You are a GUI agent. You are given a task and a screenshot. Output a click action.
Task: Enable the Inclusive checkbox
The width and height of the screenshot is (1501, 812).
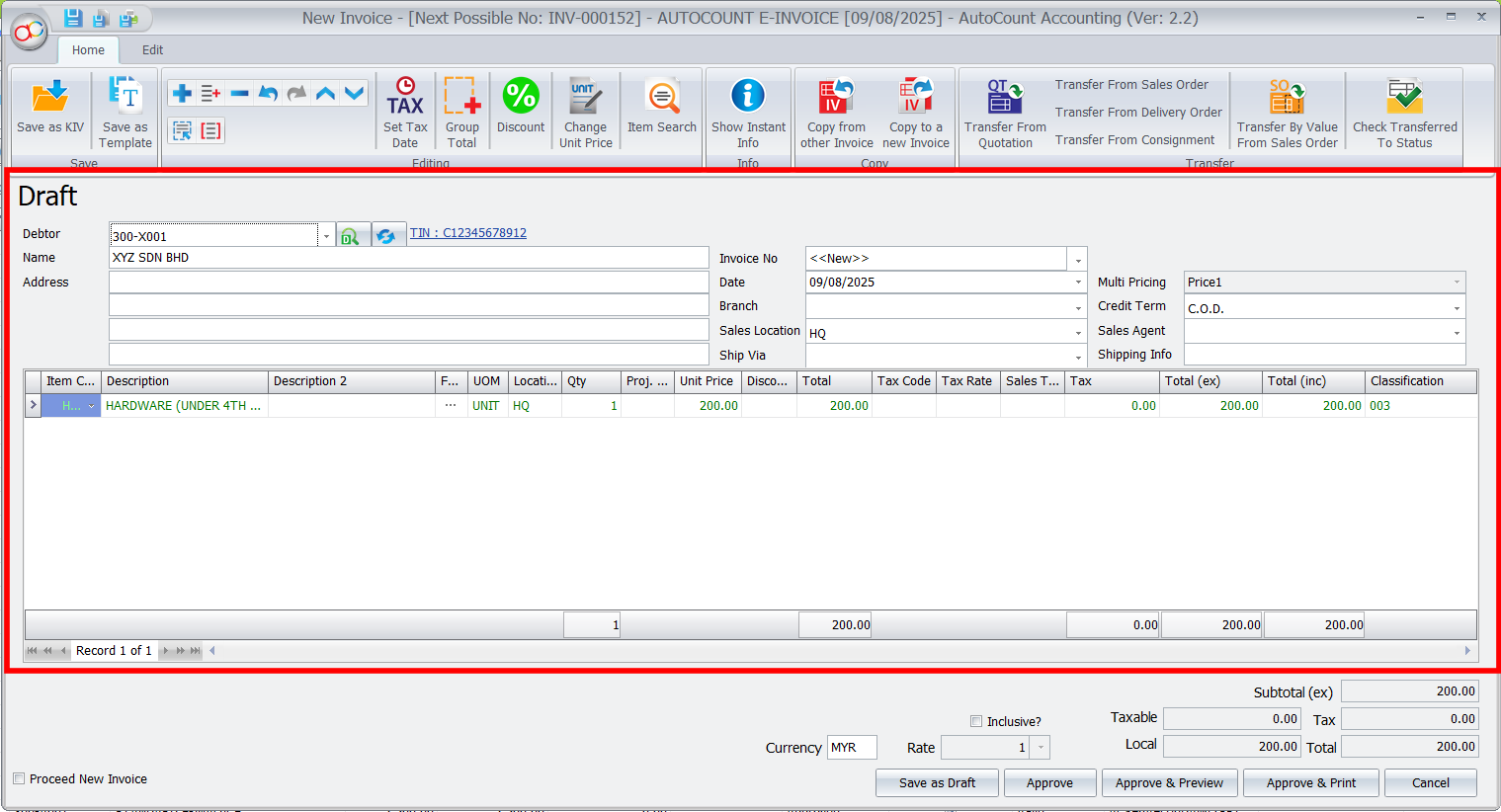pos(976,721)
